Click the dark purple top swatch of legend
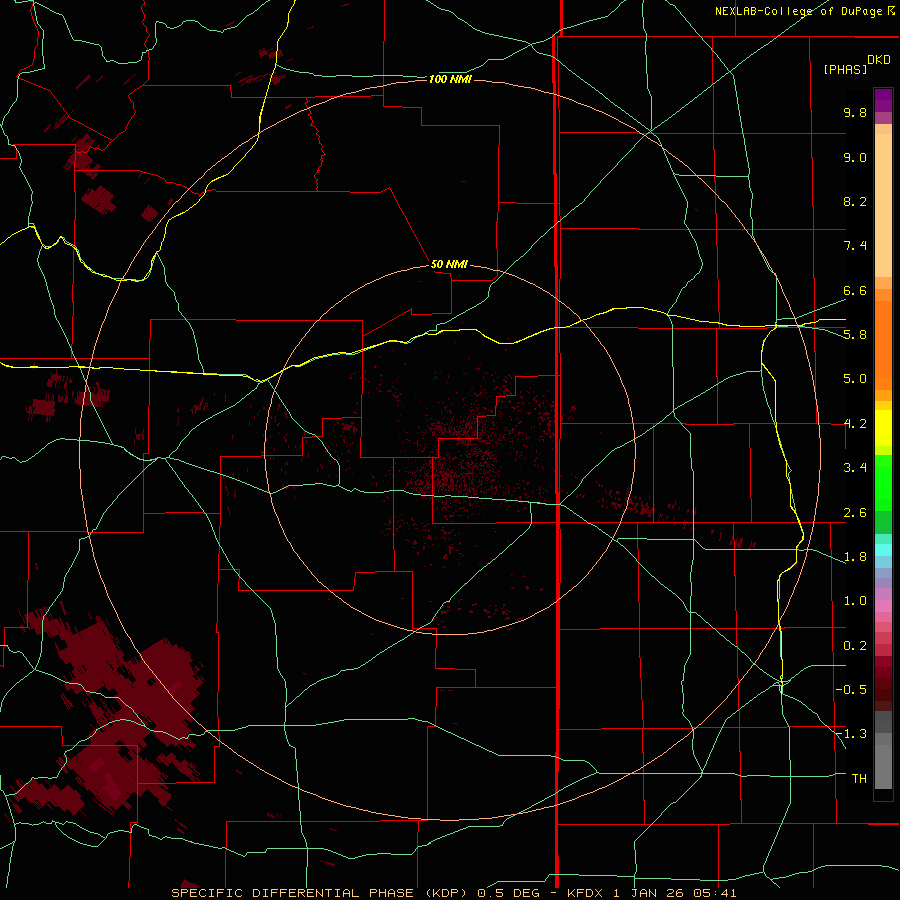 tap(883, 95)
